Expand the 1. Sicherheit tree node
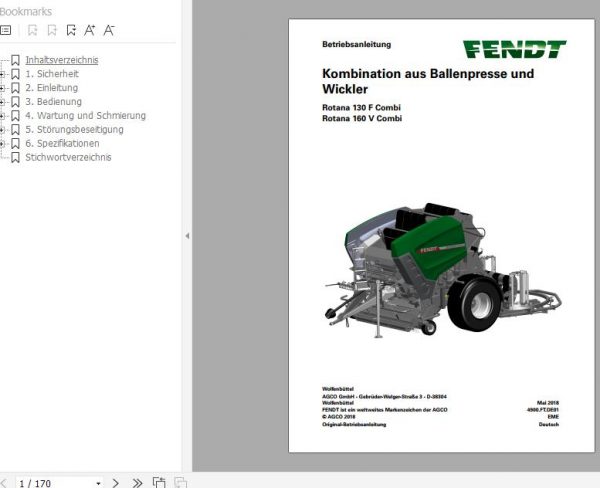The height and width of the screenshot is (488, 600). click(2, 74)
